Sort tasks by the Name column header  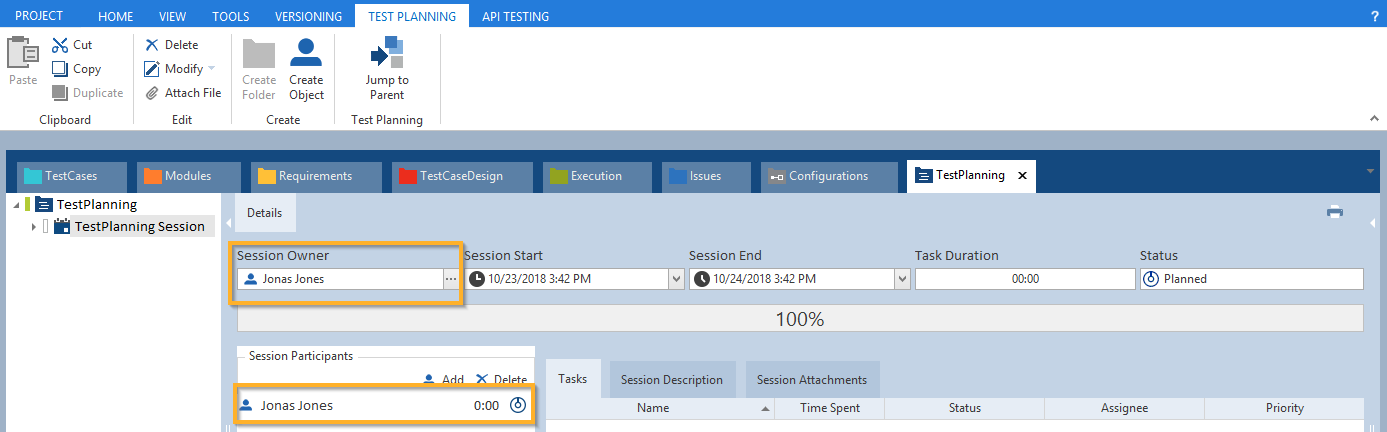click(x=653, y=408)
